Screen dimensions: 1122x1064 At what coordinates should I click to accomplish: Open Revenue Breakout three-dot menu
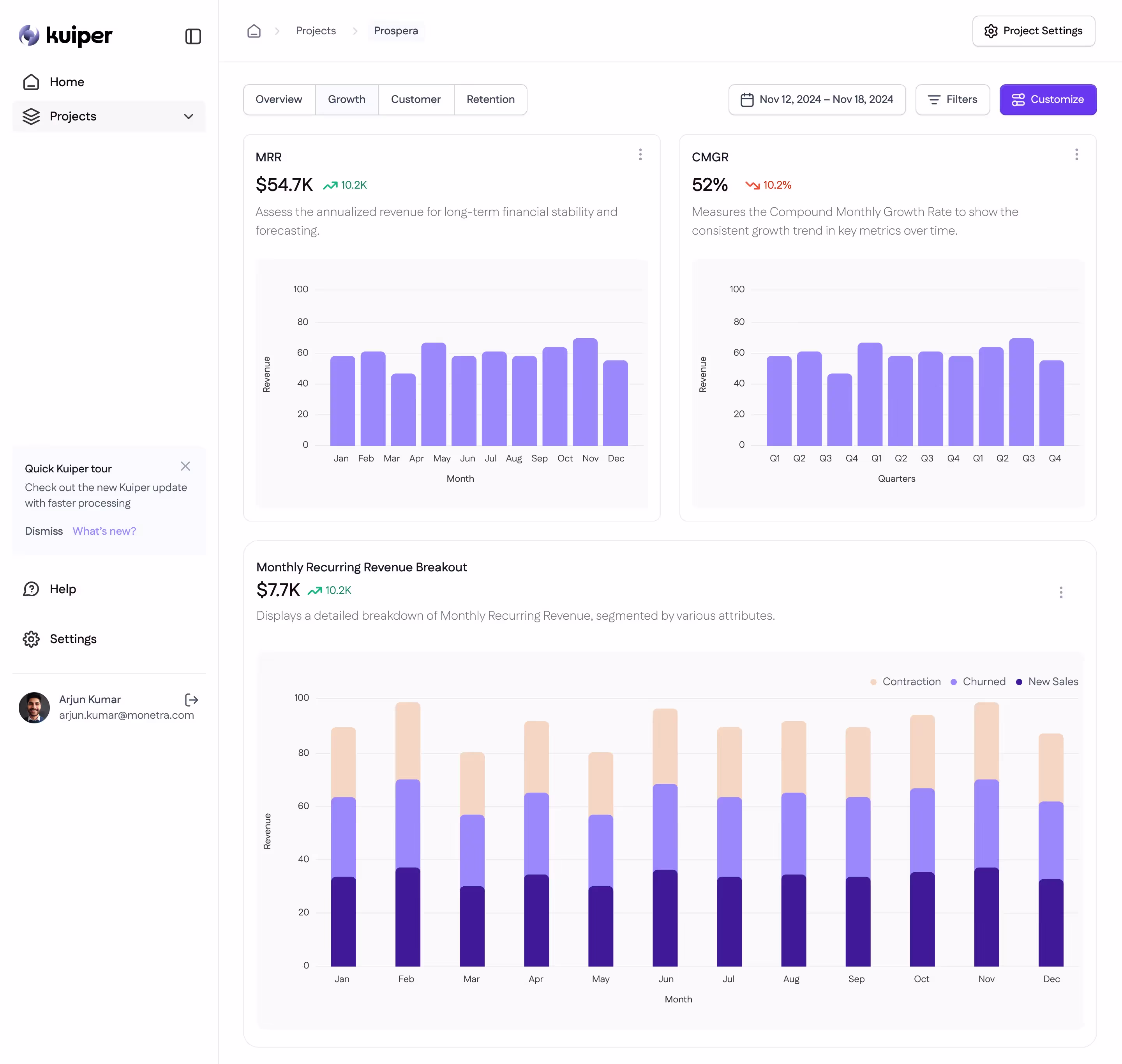click(1060, 592)
